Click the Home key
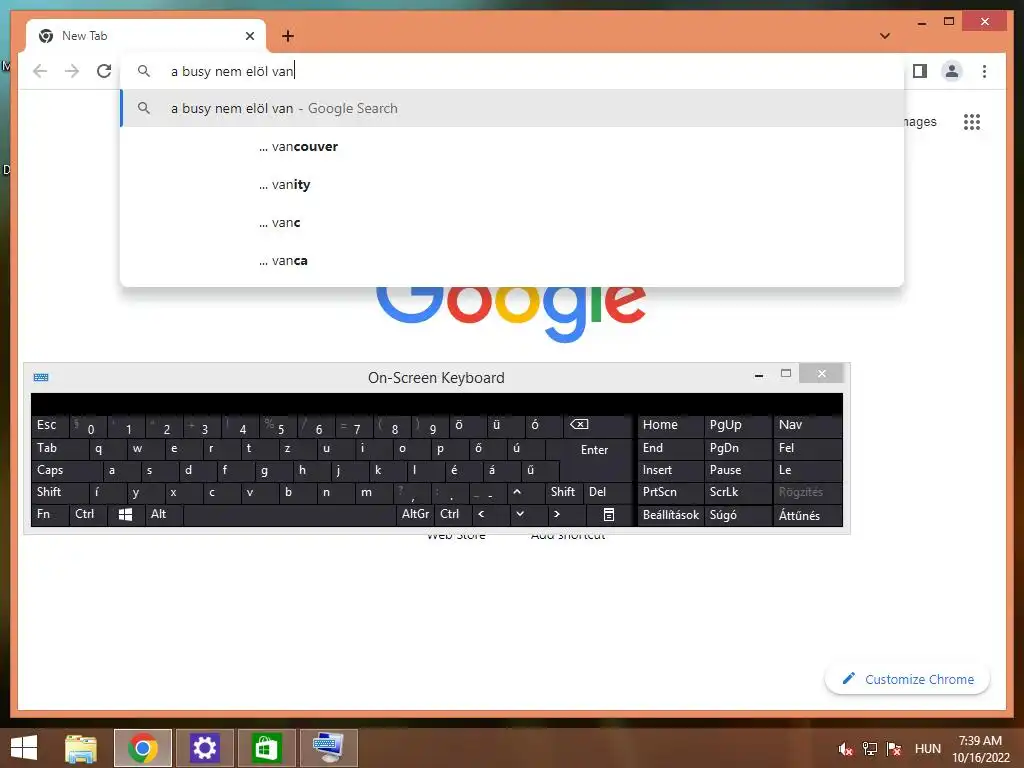 pyautogui.click(x=670, y=426)
